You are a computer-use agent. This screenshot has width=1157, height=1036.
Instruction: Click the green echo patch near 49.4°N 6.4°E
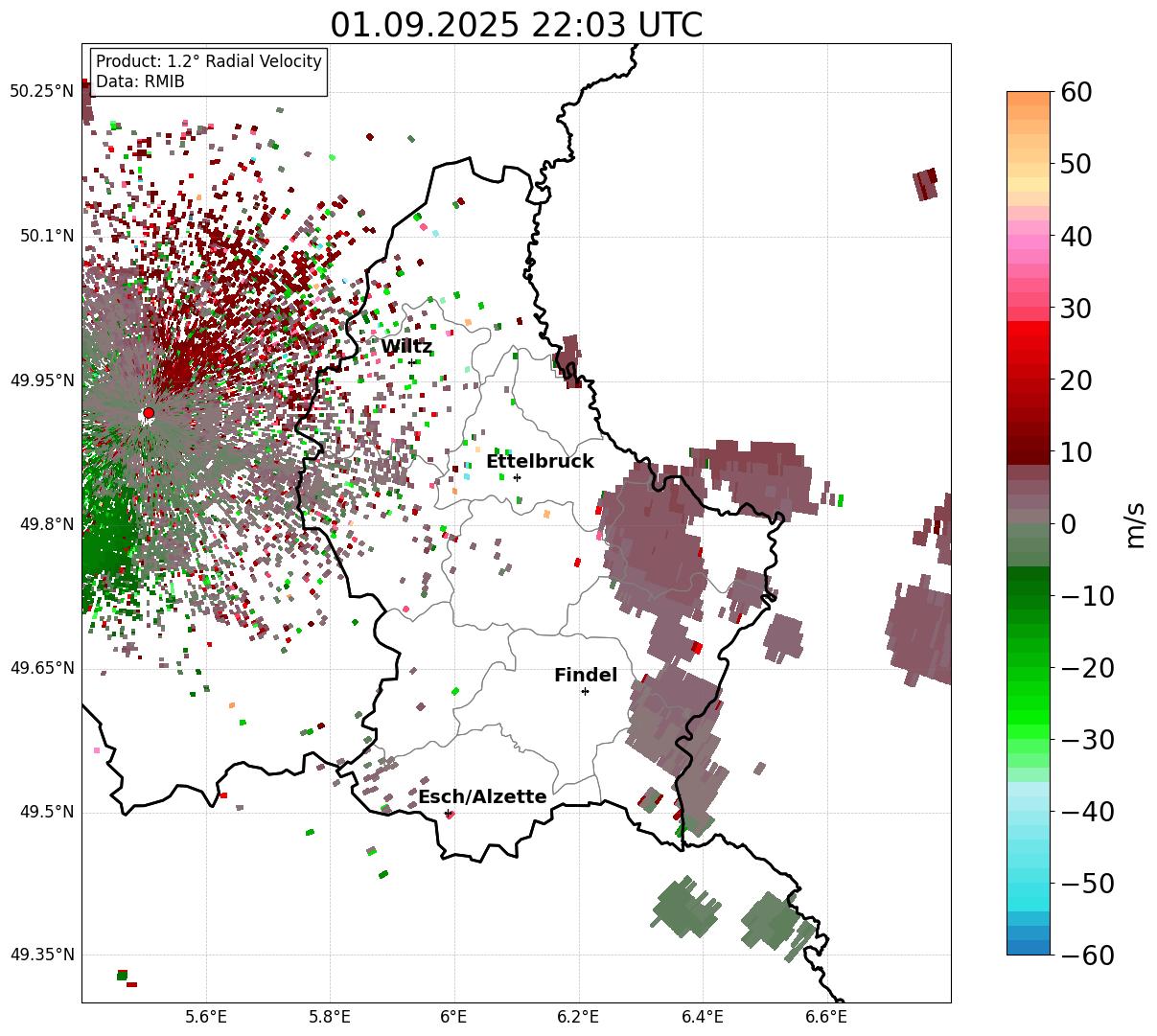(684, 908)
